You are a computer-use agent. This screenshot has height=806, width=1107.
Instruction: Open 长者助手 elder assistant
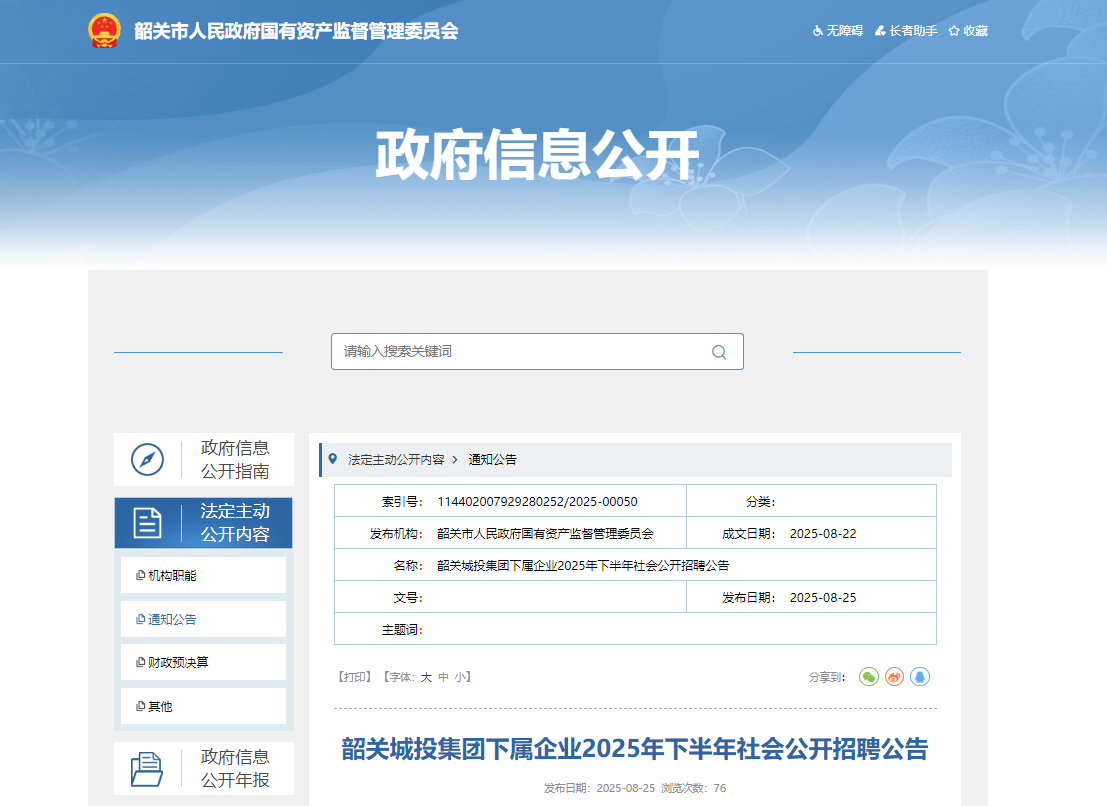pyautogui.click(x=906, y=31)
